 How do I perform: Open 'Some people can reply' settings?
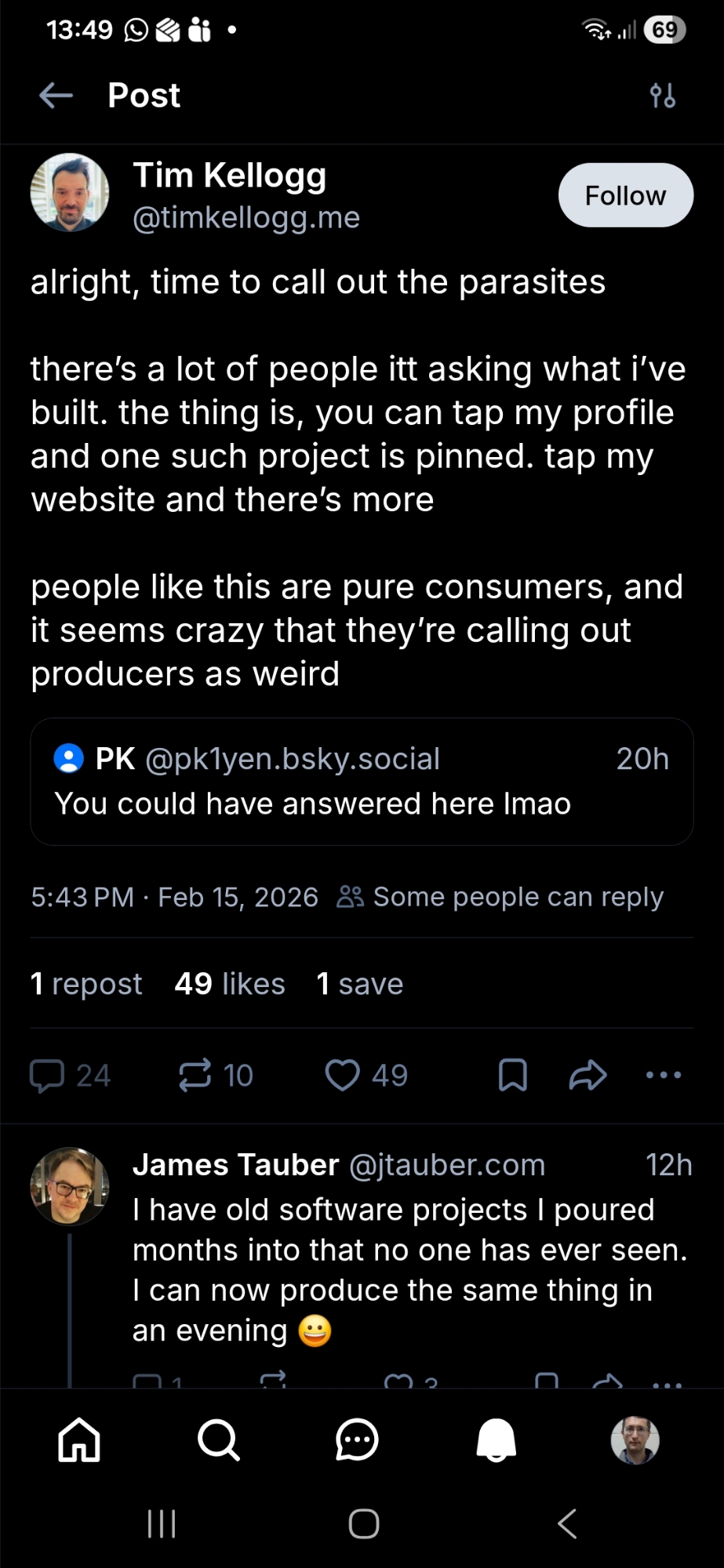tap(500, 897)
